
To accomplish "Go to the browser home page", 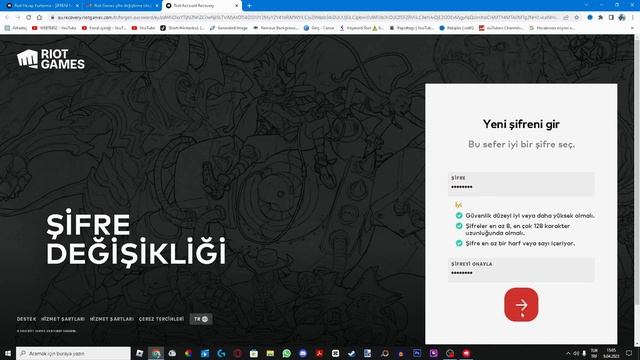I will tap(39, 18).
